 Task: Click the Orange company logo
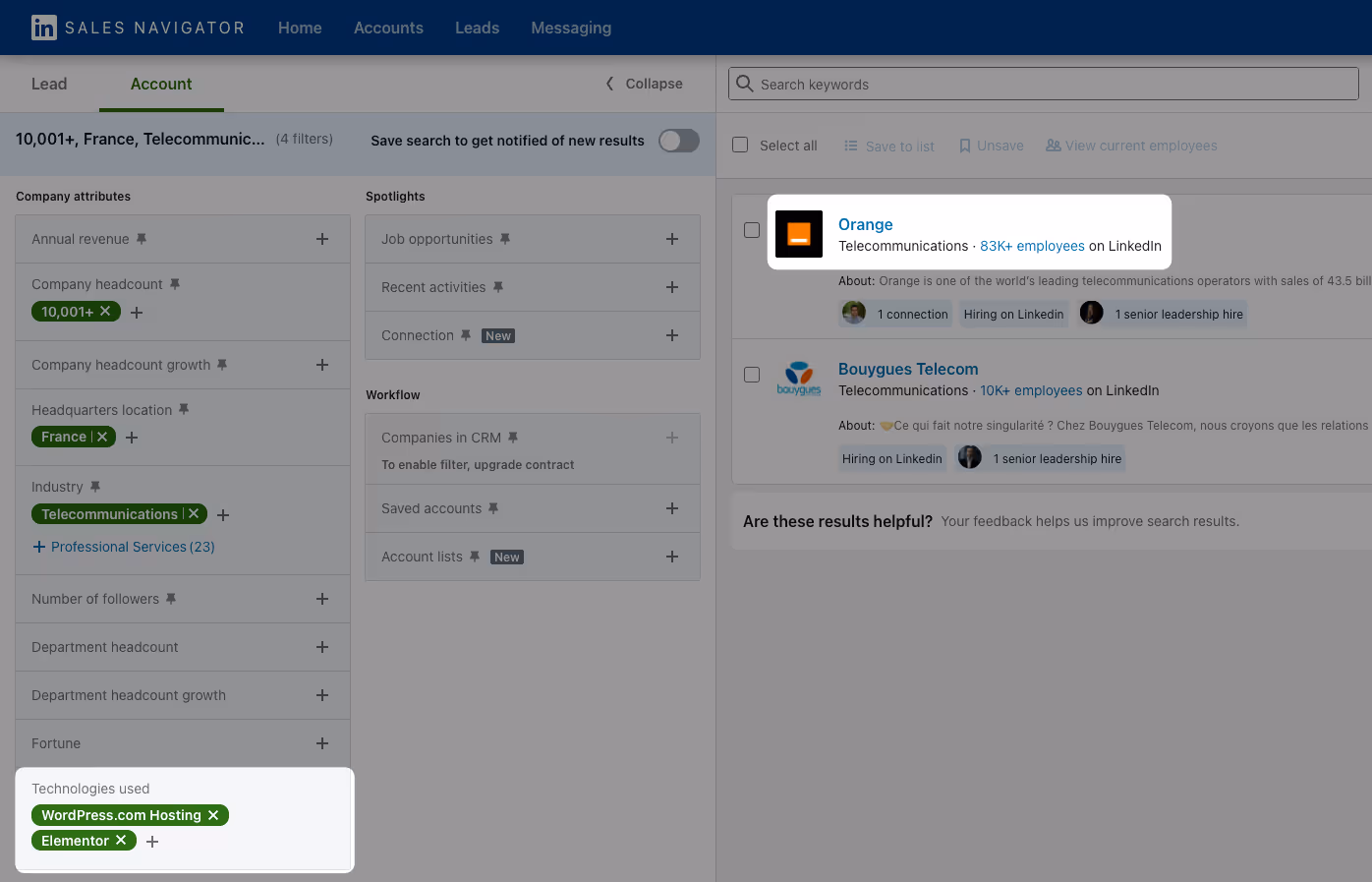(799, 234)
